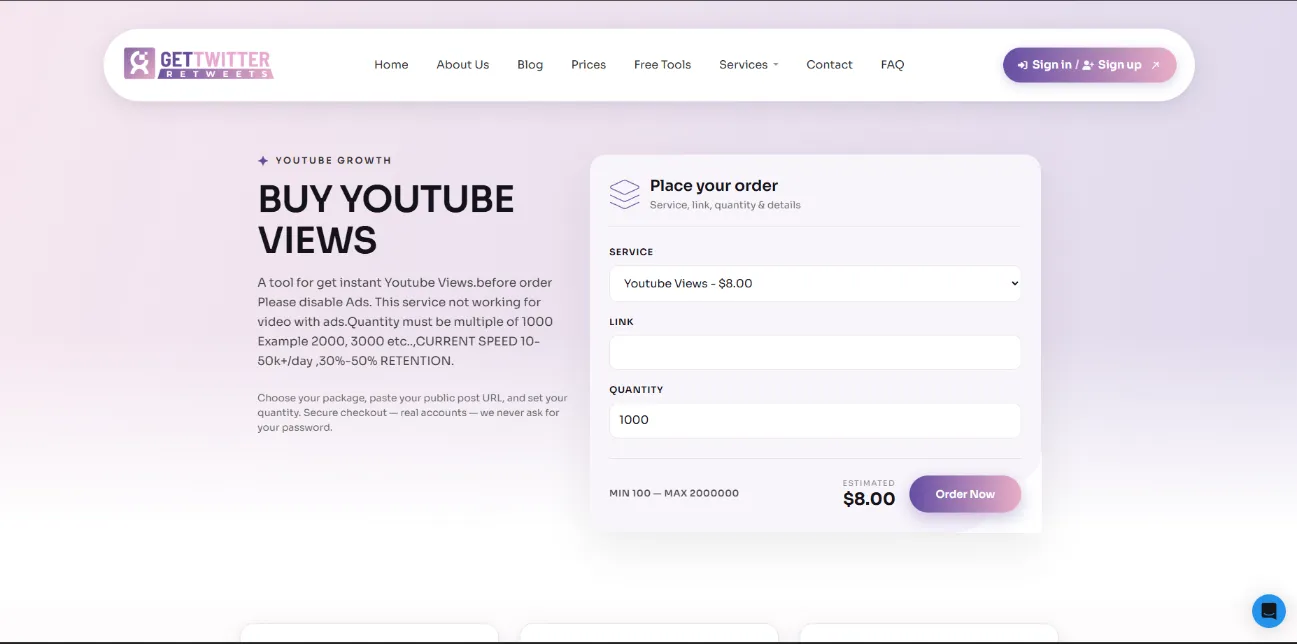This screenshot has width=1297, height=644.
Task: Click the stacked layers order icon
Action: click(624, 194)
